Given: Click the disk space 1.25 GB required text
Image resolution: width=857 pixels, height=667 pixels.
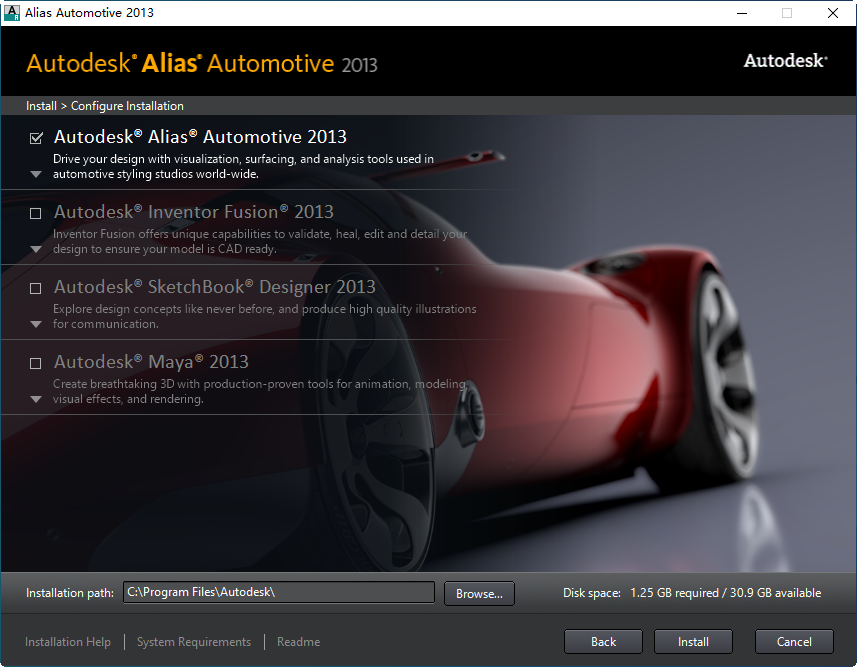Looking at the screenshot, I should tap(726, 593).
